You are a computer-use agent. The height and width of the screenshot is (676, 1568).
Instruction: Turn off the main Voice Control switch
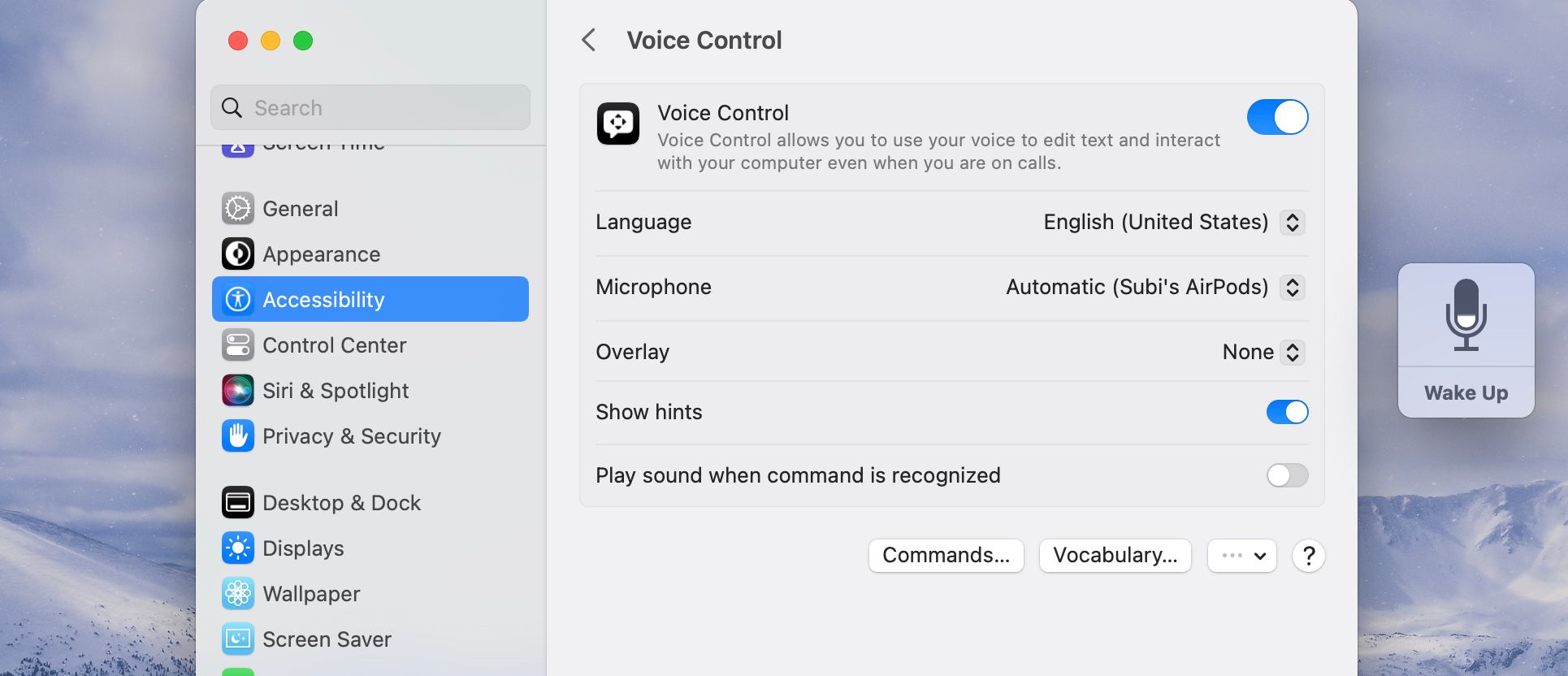point(1277,117)
